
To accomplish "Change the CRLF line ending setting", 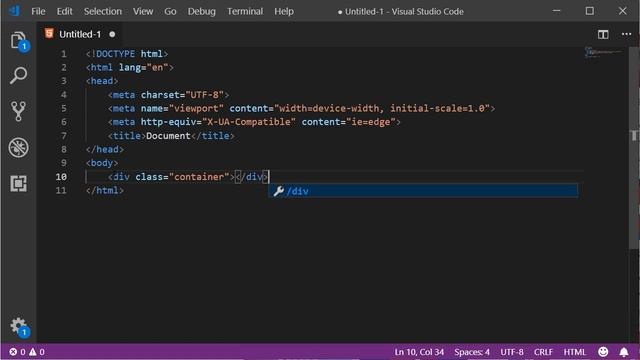I will click(543, 352).
